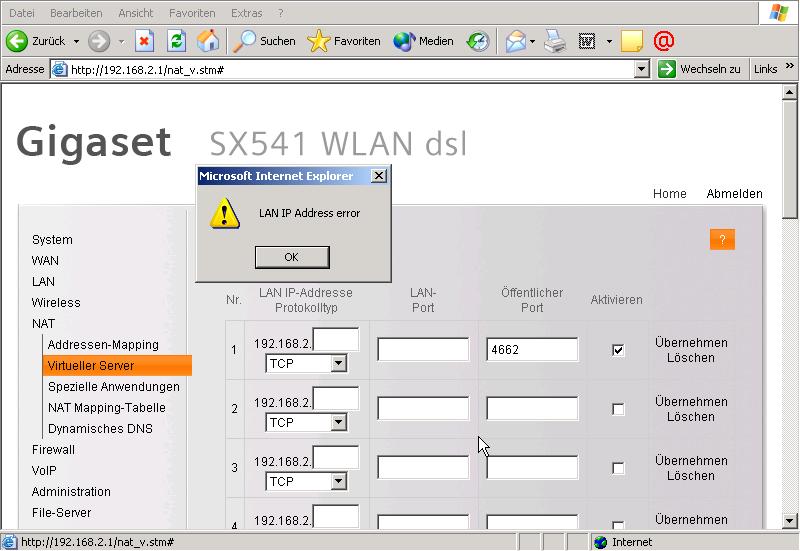Go to browser home page icon
The height and width of the screenshot is (551, 800).
click(x=208, y=41)
